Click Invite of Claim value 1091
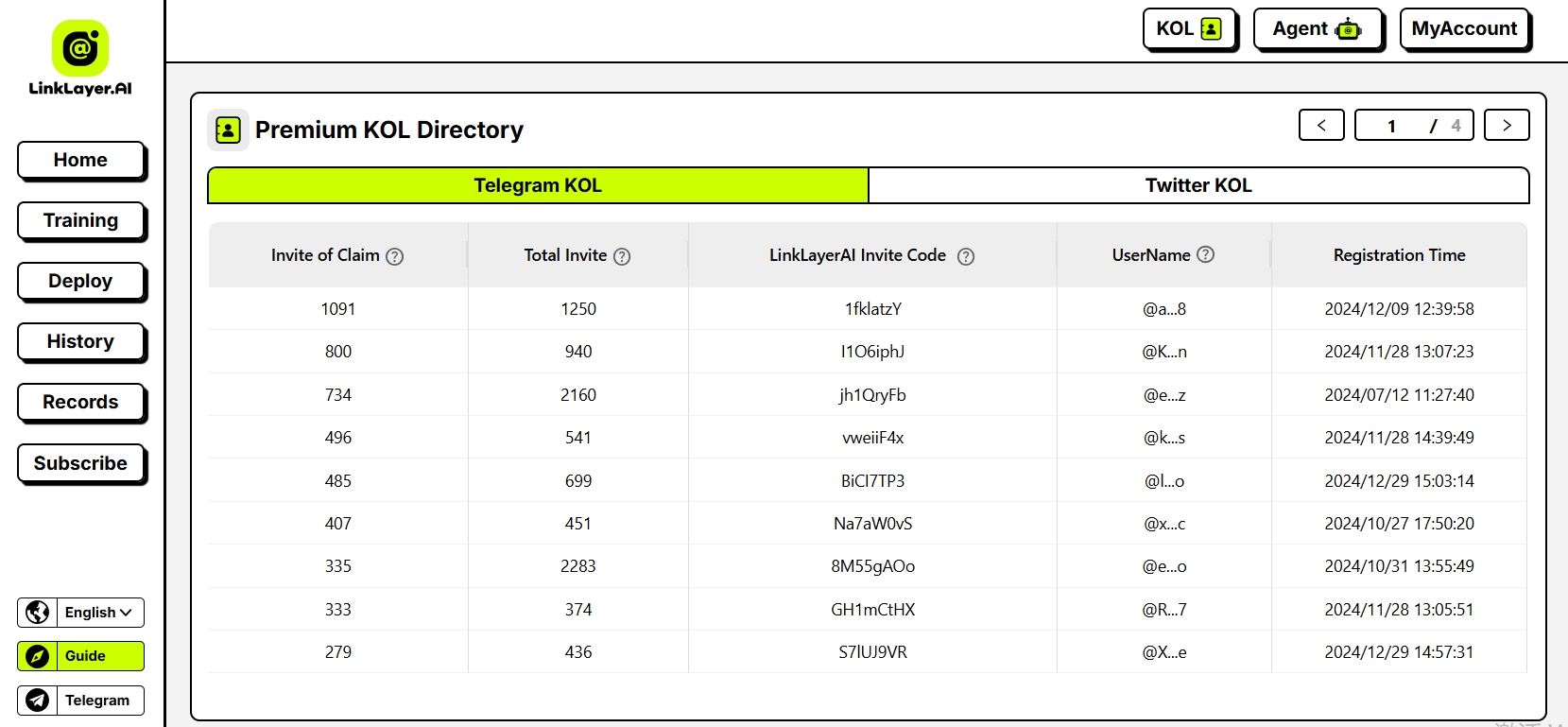Screen dimensions: 1568x727 pos(338,309)
